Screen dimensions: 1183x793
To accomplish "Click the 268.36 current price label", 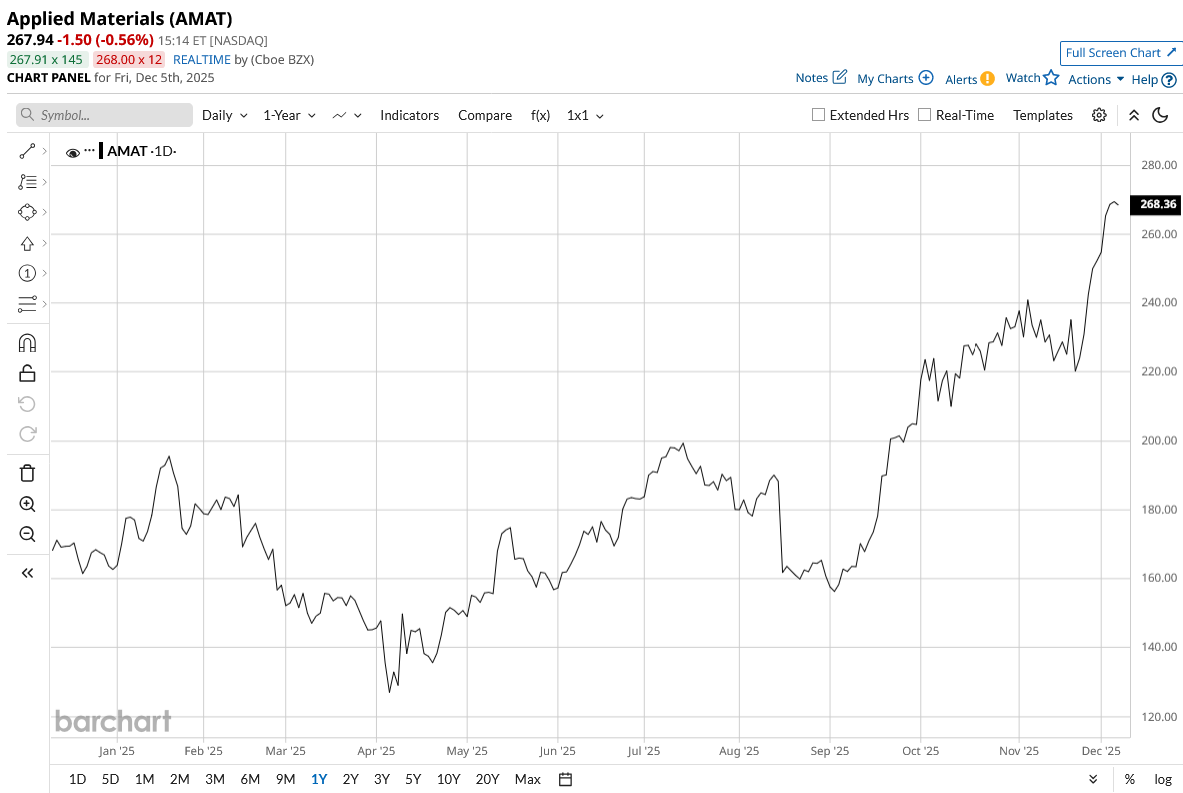I will tap(1156, 204).
